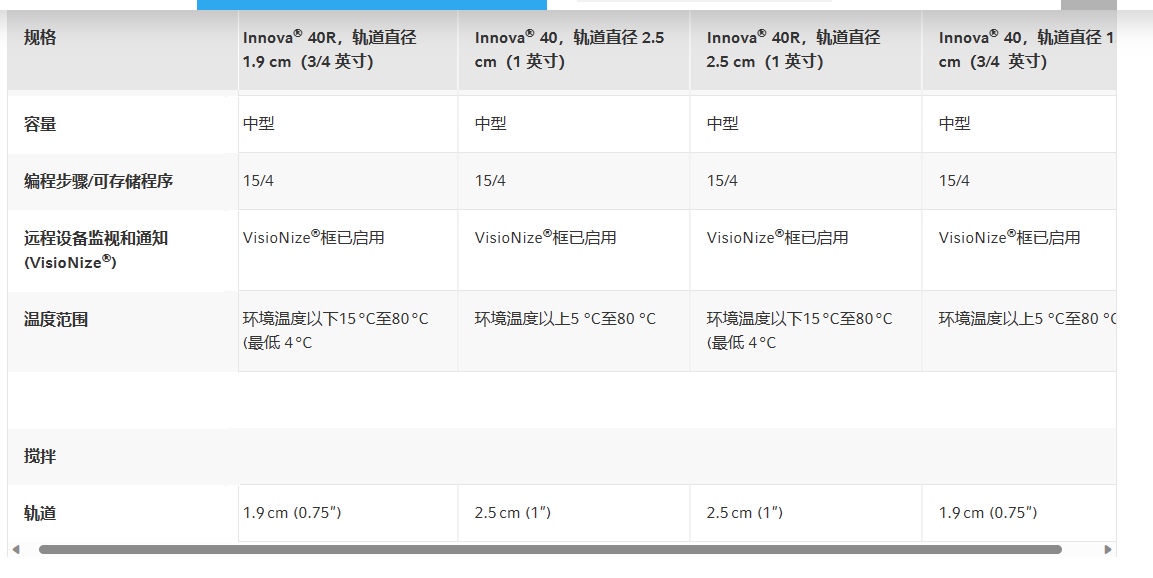Click 环境温度以上5 °C至80 °C in Innova 40 2.5 cm column

[x=565, y=318]
